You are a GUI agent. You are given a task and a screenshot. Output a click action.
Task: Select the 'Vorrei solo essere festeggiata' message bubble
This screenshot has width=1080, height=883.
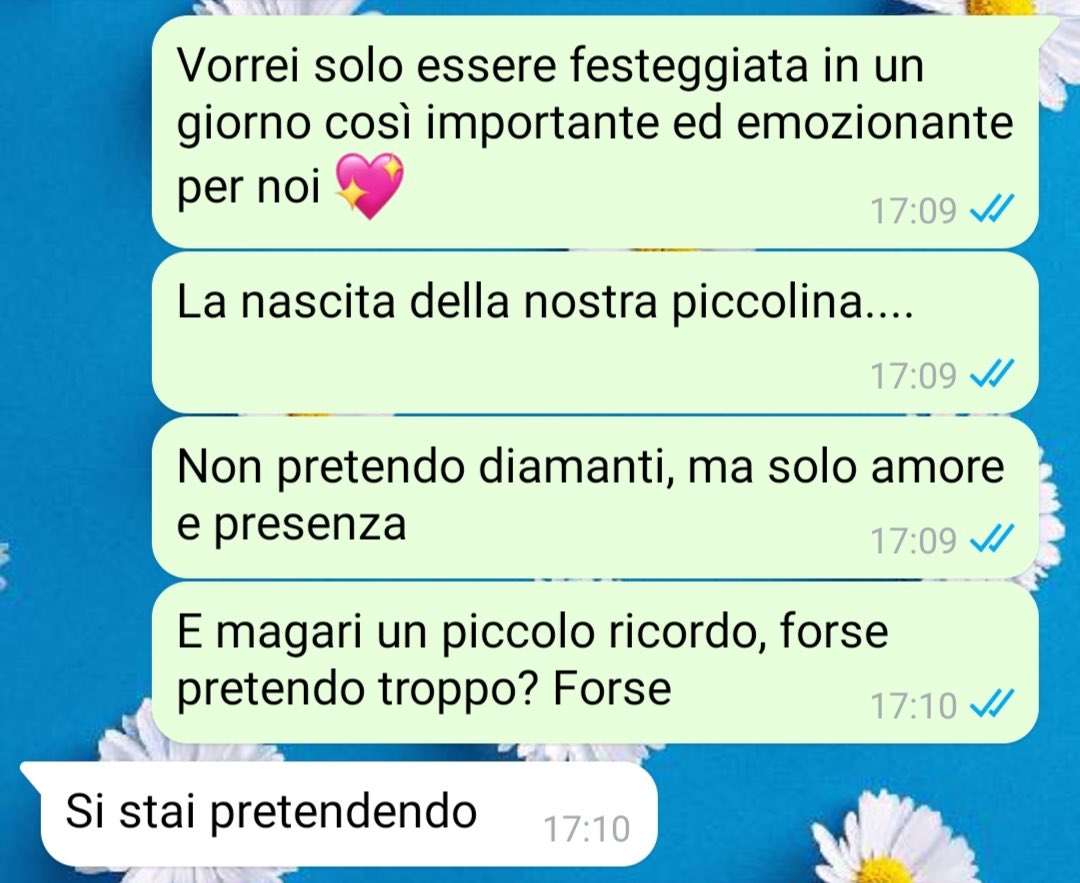(595, 132)
